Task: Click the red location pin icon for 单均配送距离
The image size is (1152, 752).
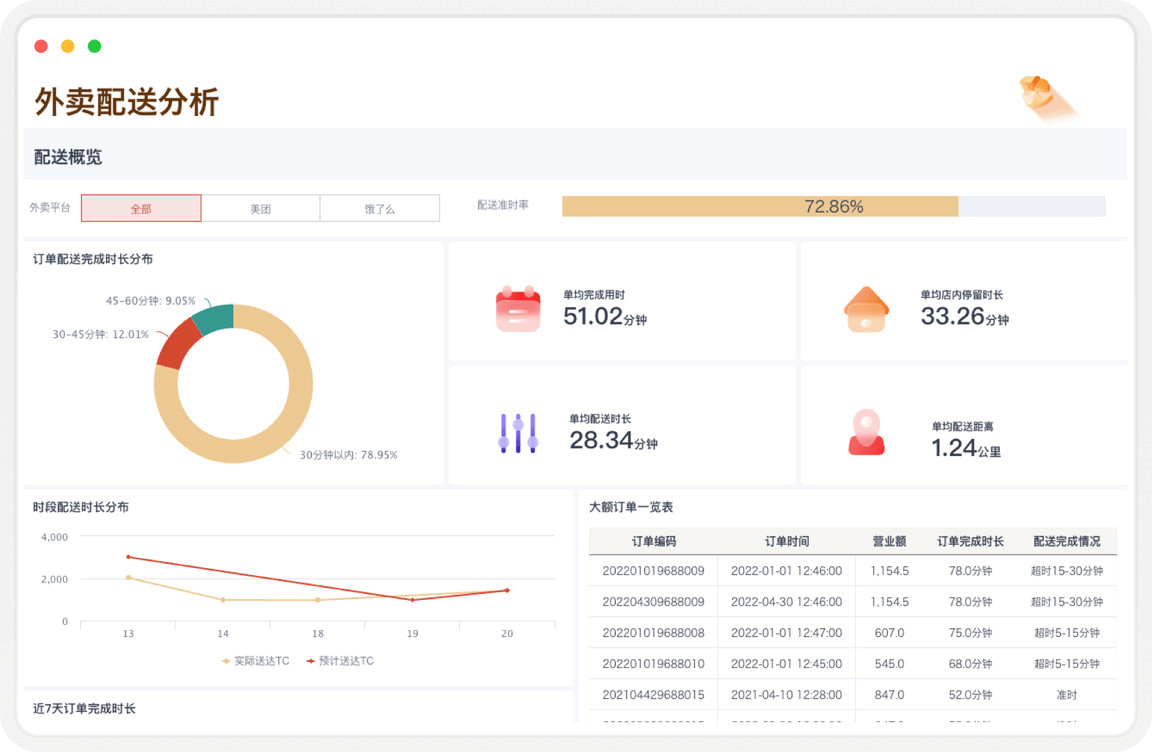Action: (x=866, y=432)
